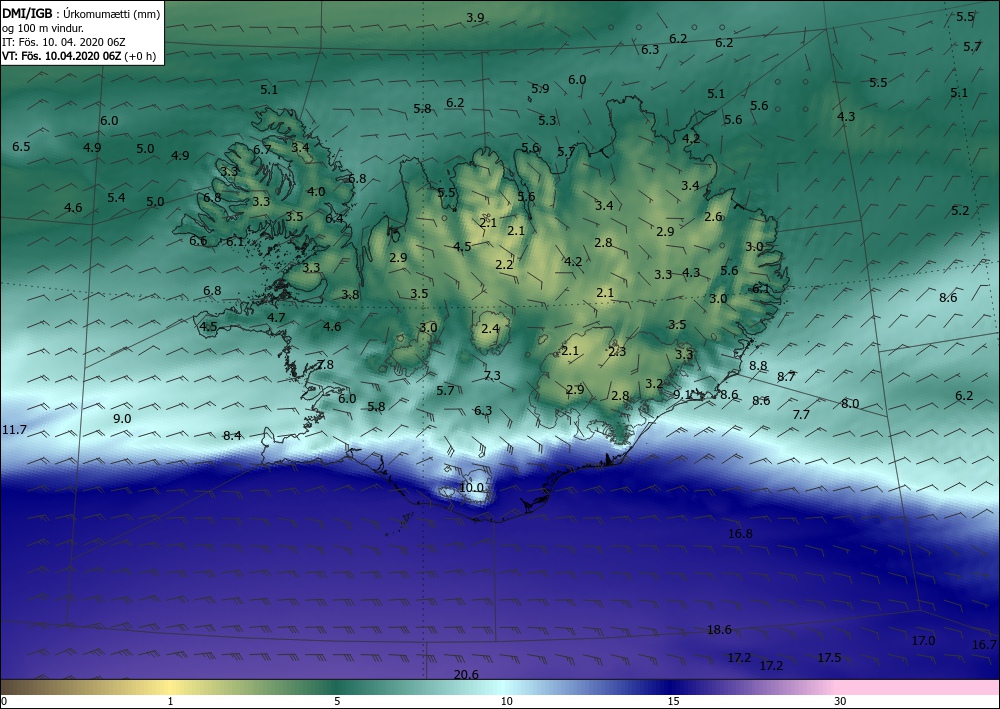This screenshot has width=1000, height=709.
Task: Click the 'DMI/IGB : Úrkomumætti (mm)' title line
Action: (81, 13)
